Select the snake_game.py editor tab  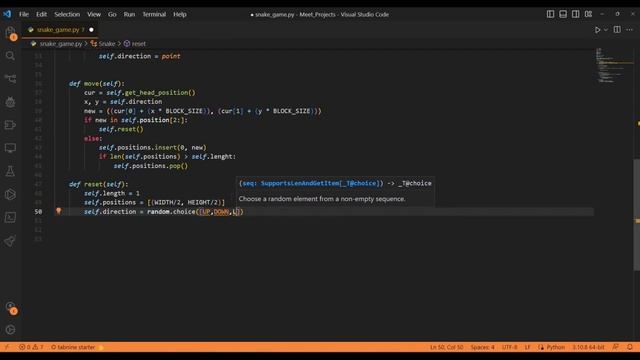click(x=60, y=30)
